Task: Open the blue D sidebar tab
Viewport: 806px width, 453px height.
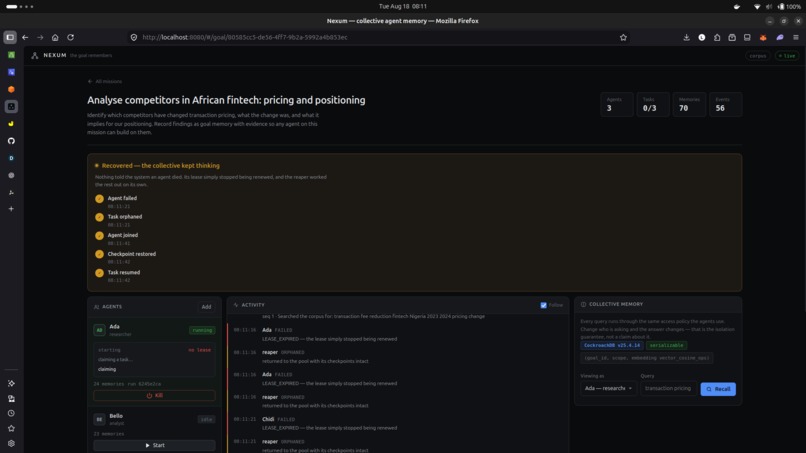Action: [11, 158]
